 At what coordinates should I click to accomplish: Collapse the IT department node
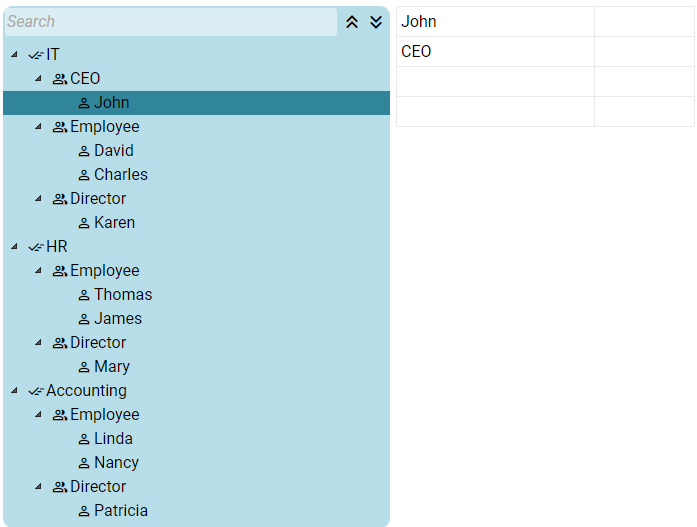coord(14,54)
